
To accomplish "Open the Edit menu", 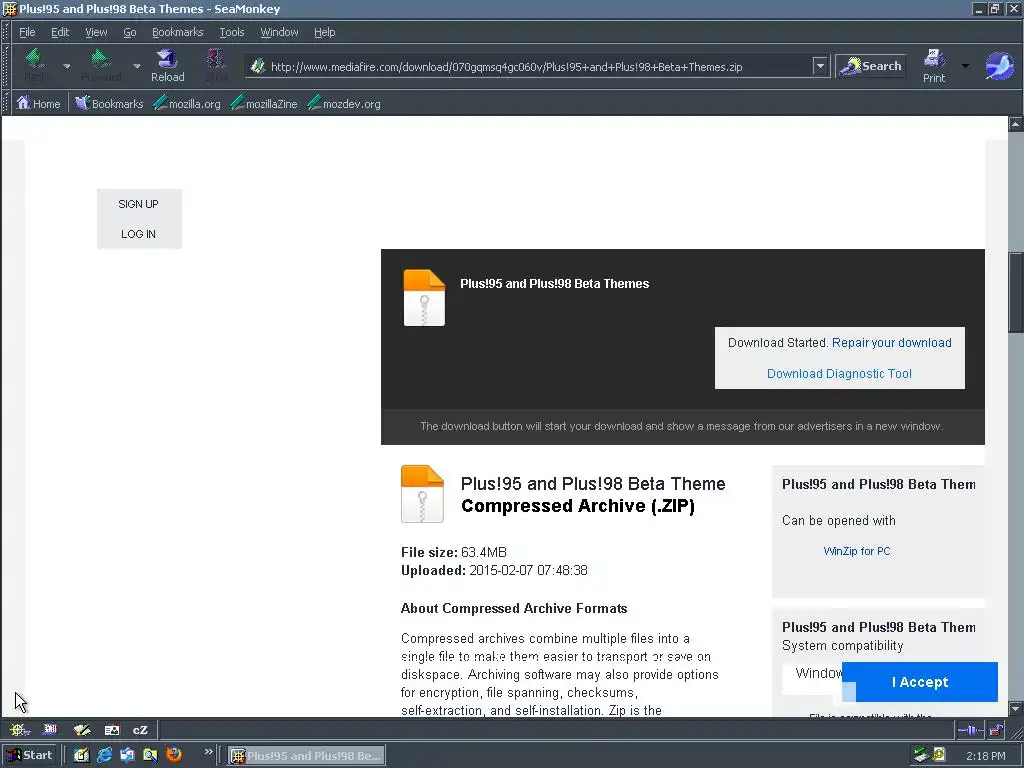I will point(60,32).
